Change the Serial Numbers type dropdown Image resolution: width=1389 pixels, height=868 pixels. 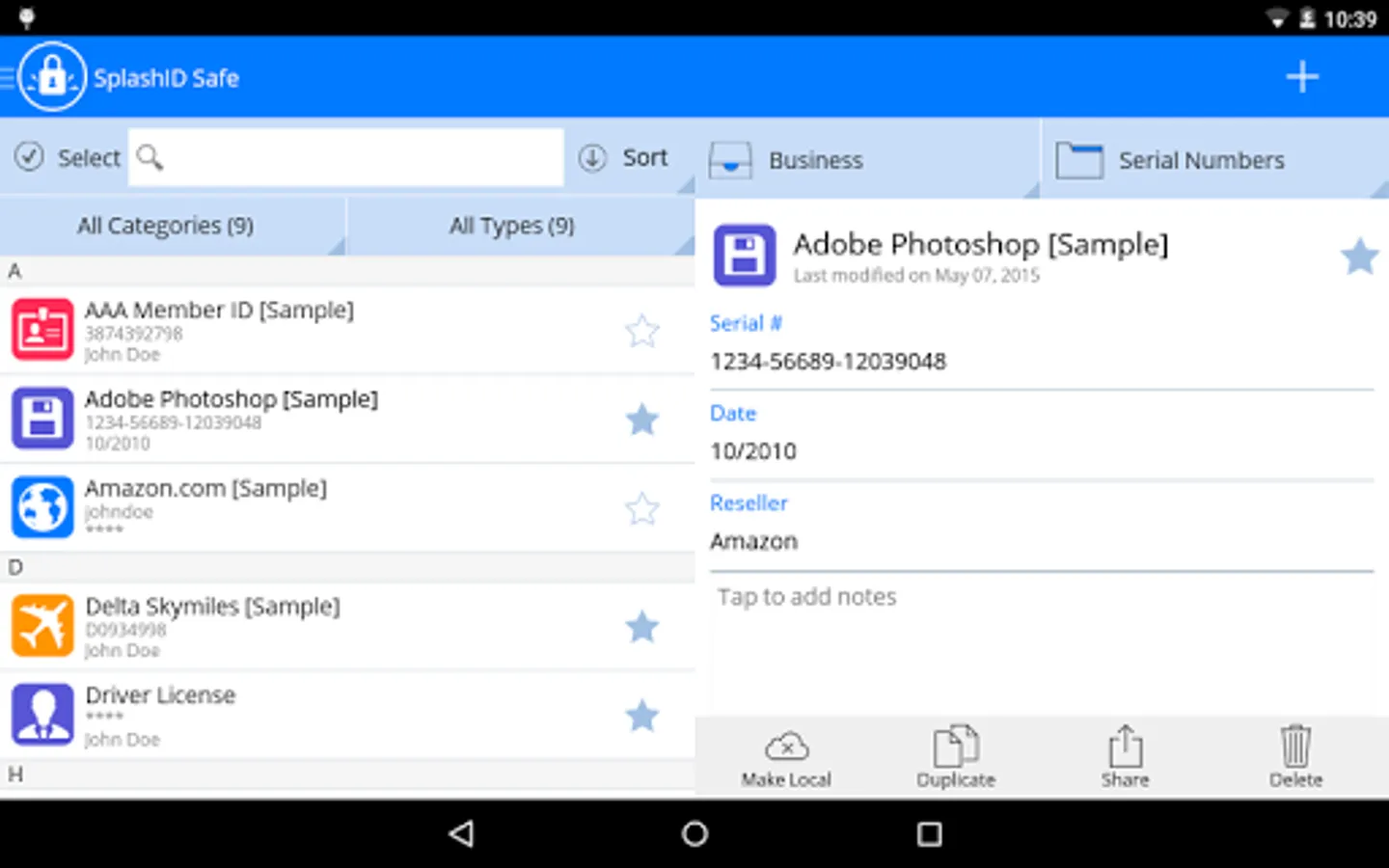click(1215, 159)
